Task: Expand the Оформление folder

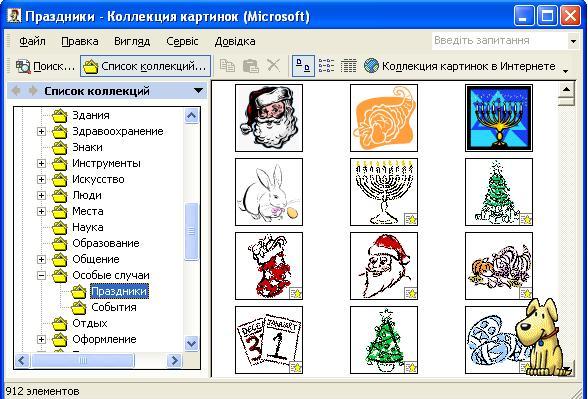Action: point(41,339)
